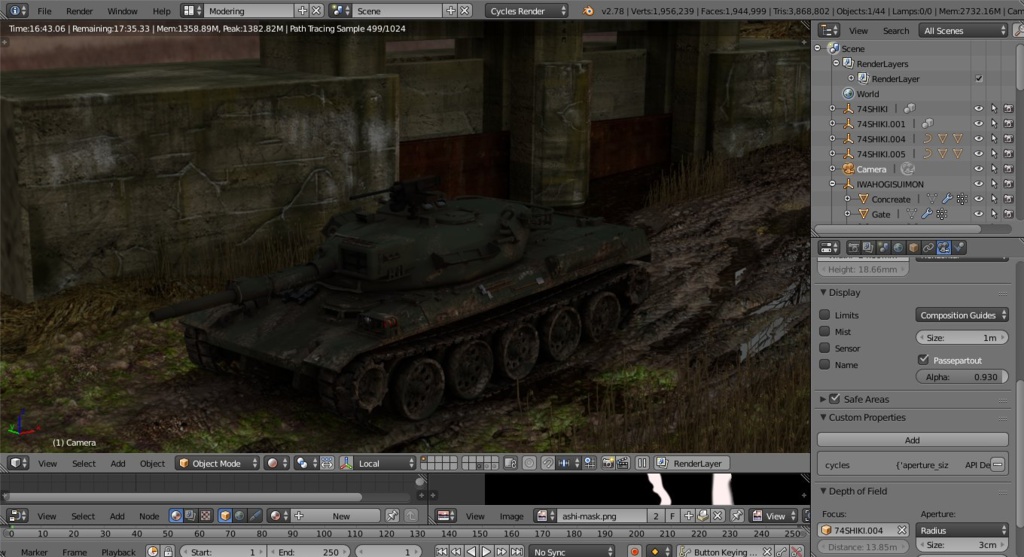
Task: Open the outliner Search menu
Action: tap(895, 31)
